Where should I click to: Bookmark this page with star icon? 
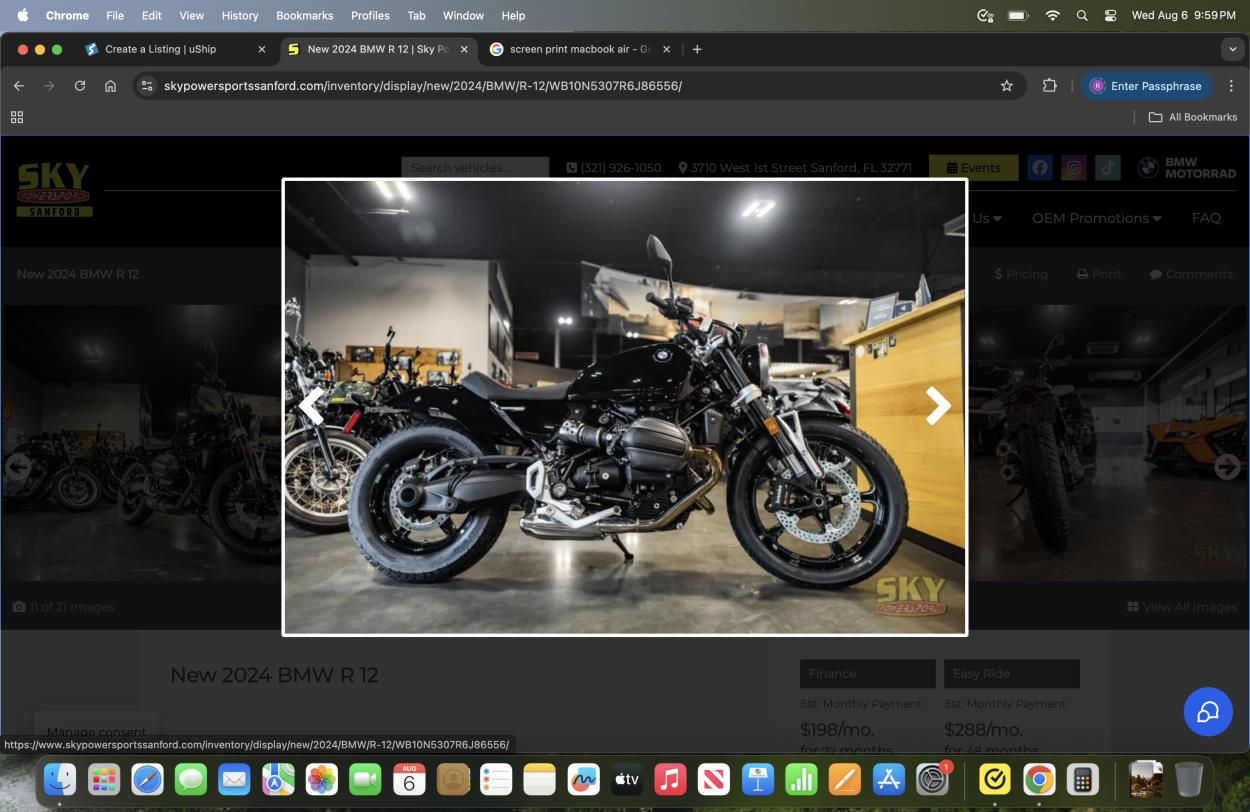click(x=1007, y=86)
